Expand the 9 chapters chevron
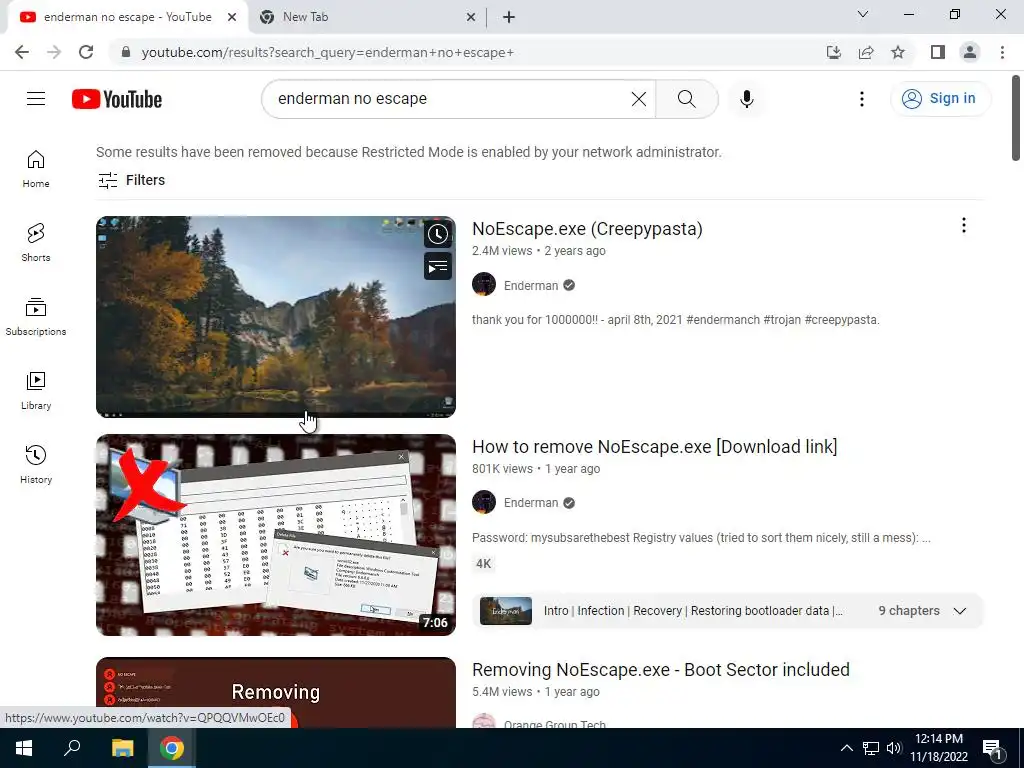The image size is (1024, 768). click(x=960, y=611)
